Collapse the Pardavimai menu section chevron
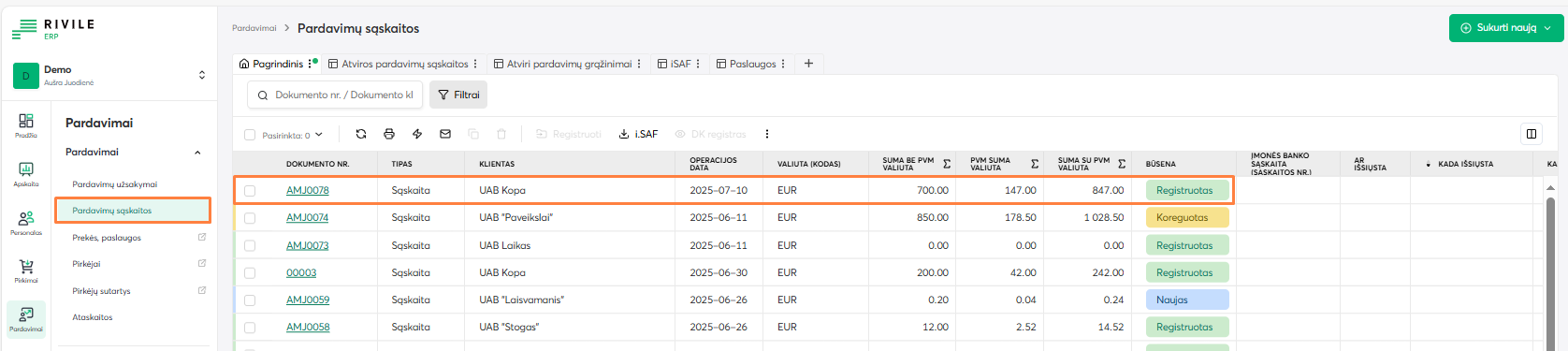 click(x=197, y=153)
